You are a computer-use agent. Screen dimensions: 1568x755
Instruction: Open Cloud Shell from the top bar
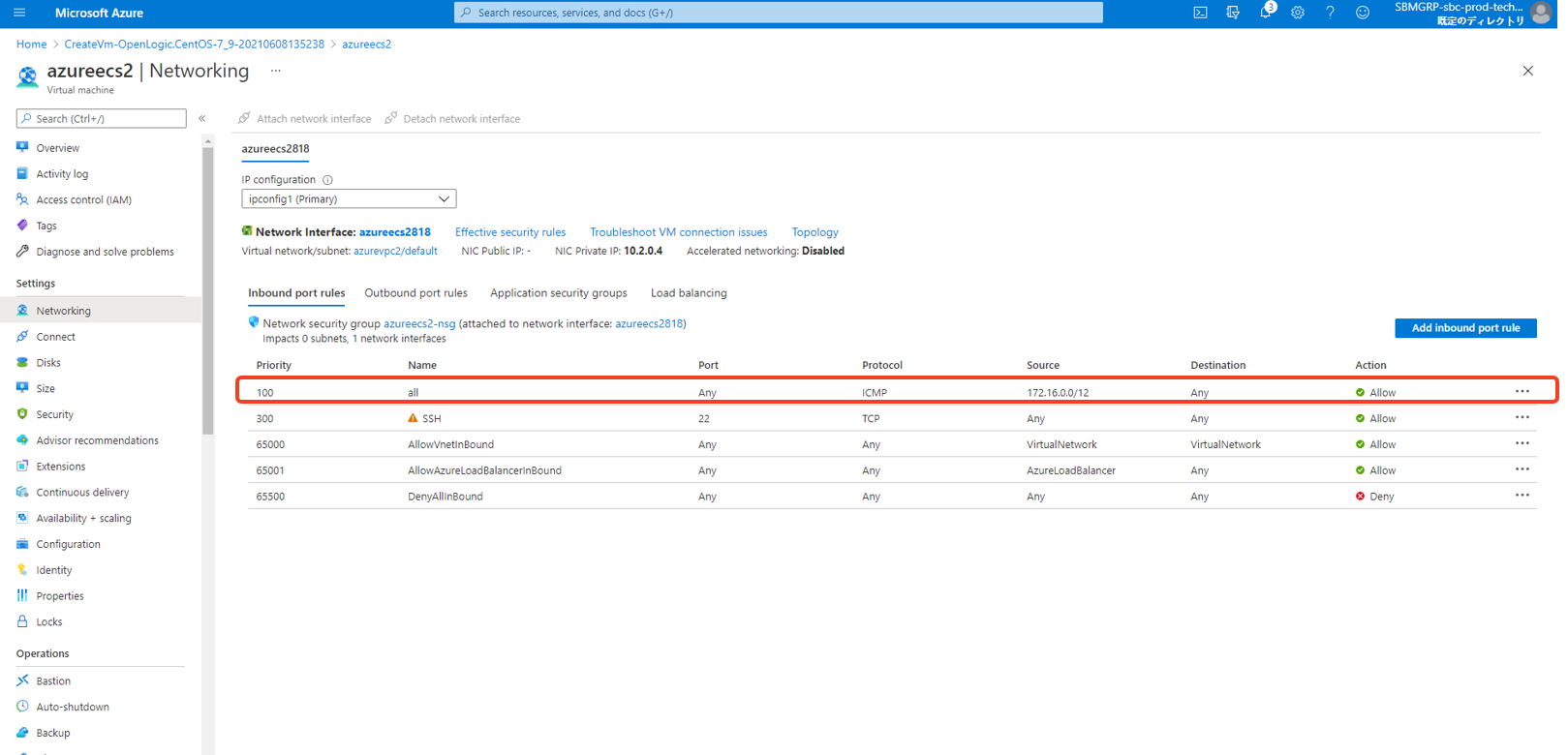(x=1200, y=13)
